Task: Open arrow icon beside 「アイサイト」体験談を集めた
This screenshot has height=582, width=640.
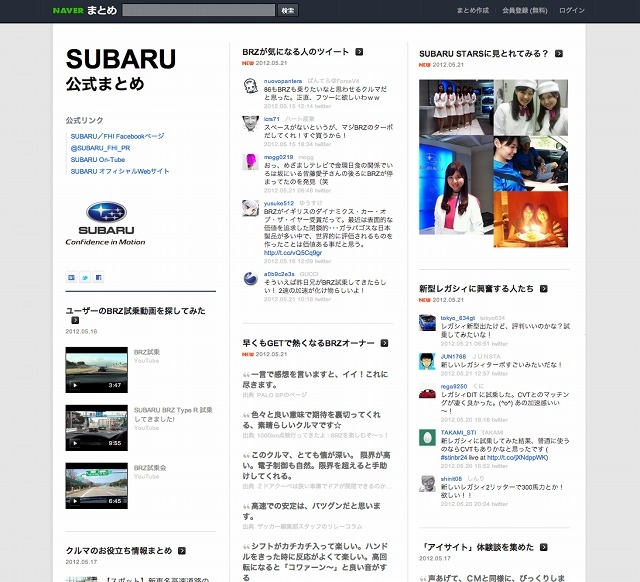Action: pos(544,547)
